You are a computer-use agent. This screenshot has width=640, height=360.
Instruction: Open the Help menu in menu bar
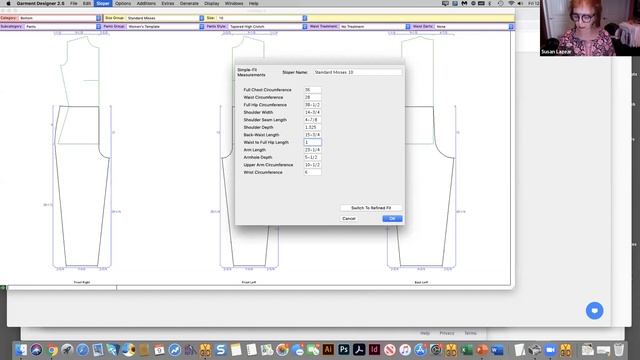pos(253,3)
